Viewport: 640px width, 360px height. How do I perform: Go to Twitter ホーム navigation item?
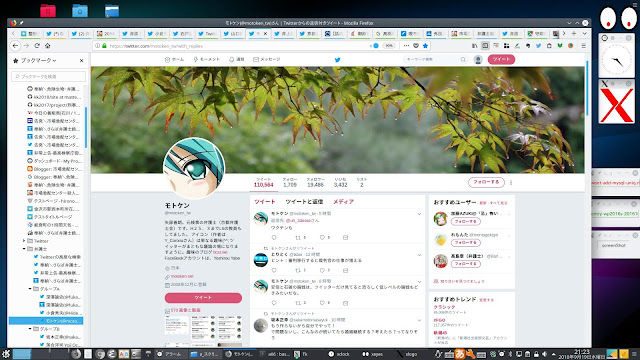pos(174,60)
